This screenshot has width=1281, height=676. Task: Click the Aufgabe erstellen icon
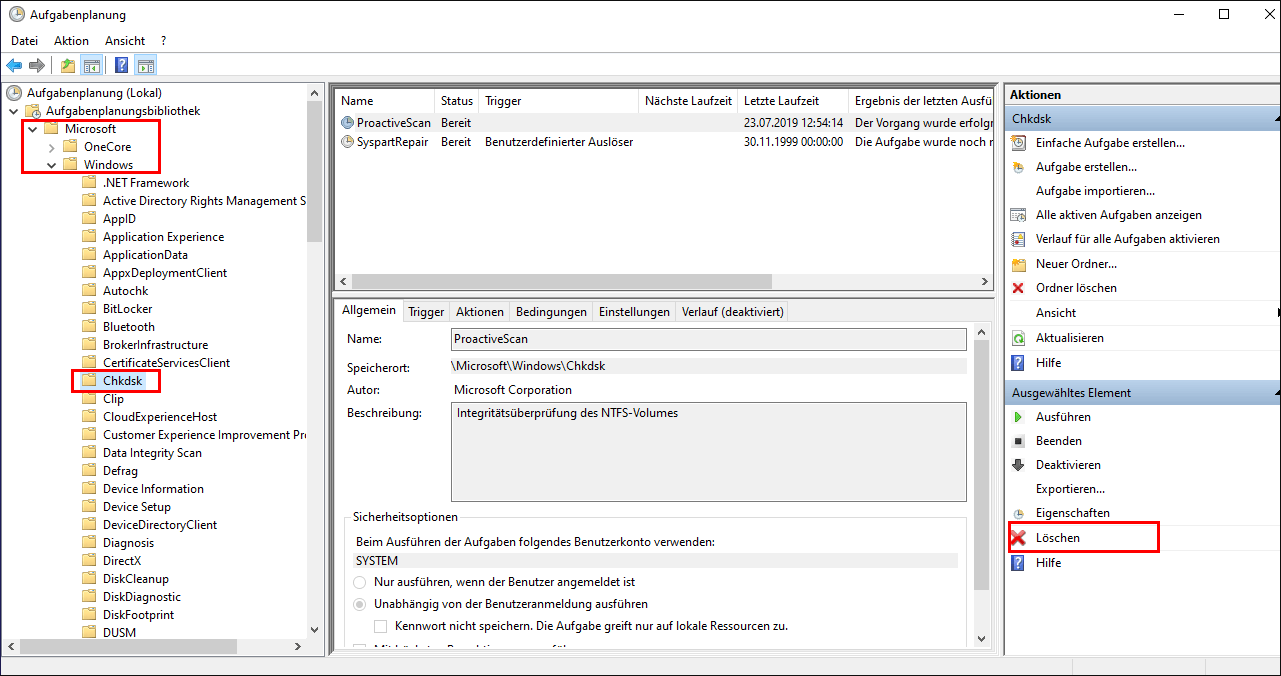point(1018,167)
